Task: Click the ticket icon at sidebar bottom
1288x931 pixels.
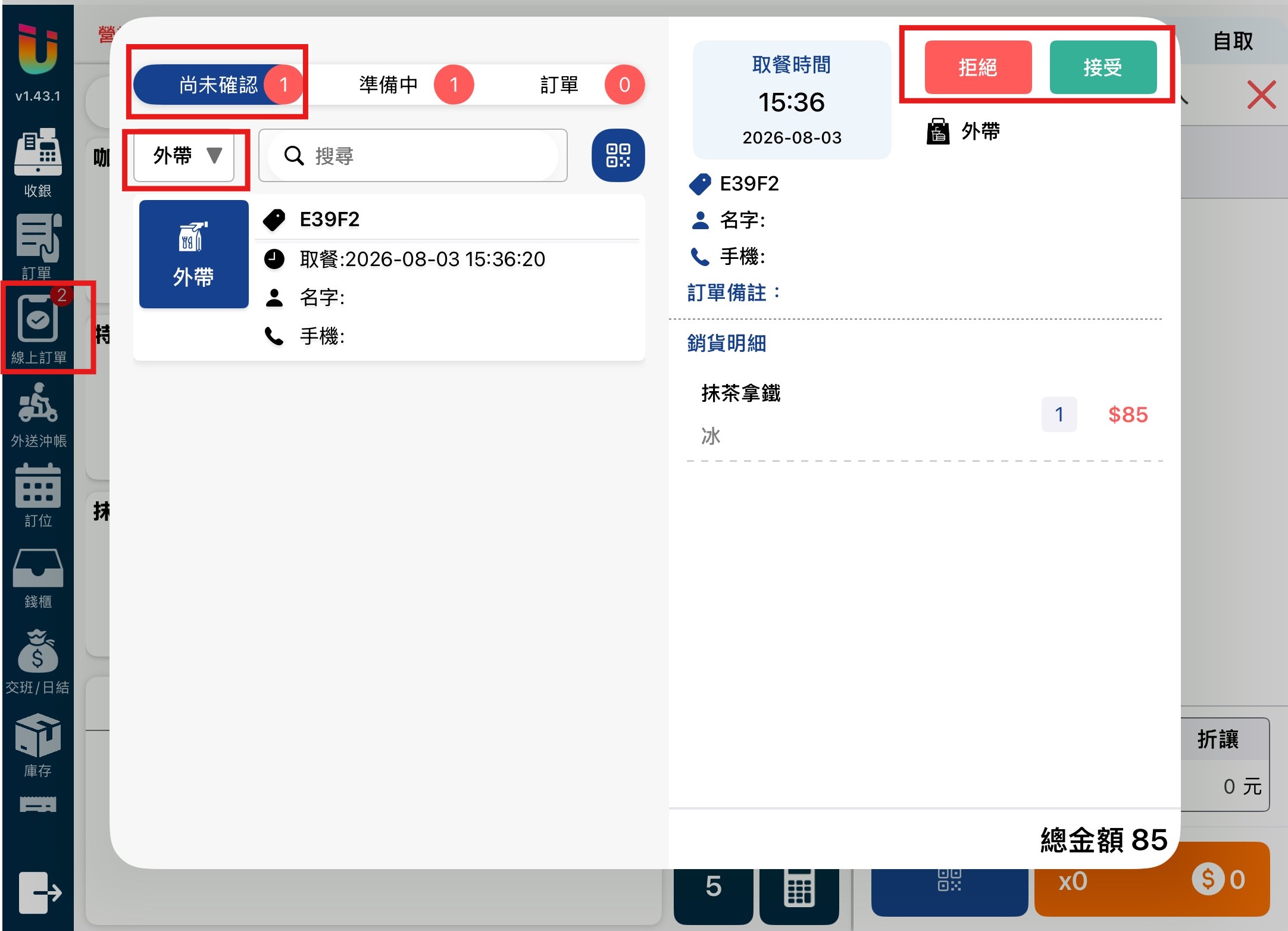Action: [37, 804]
